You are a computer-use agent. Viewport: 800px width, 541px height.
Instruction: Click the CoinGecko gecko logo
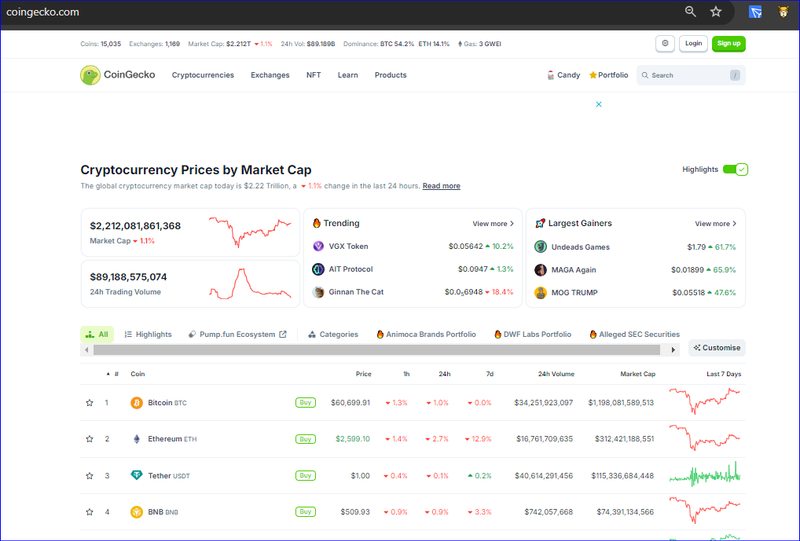(x=90, y=75)
